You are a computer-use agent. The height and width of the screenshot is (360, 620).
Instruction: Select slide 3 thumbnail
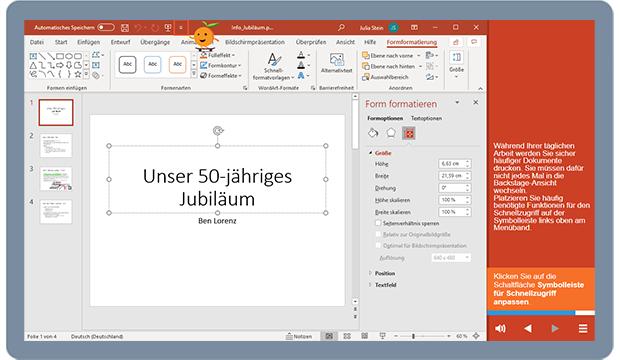(56, 179)
